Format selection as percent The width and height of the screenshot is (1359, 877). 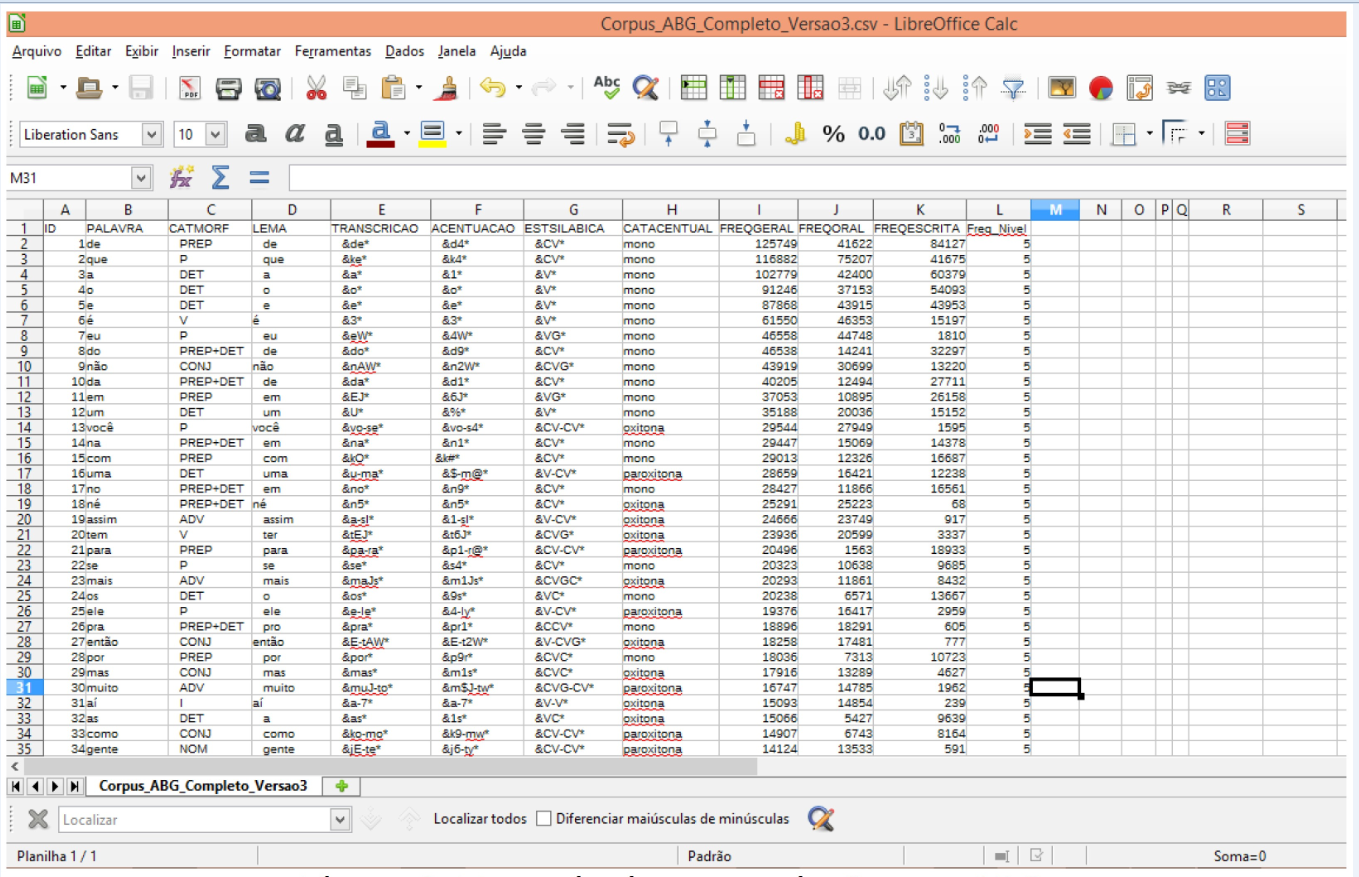pos(833,134)
